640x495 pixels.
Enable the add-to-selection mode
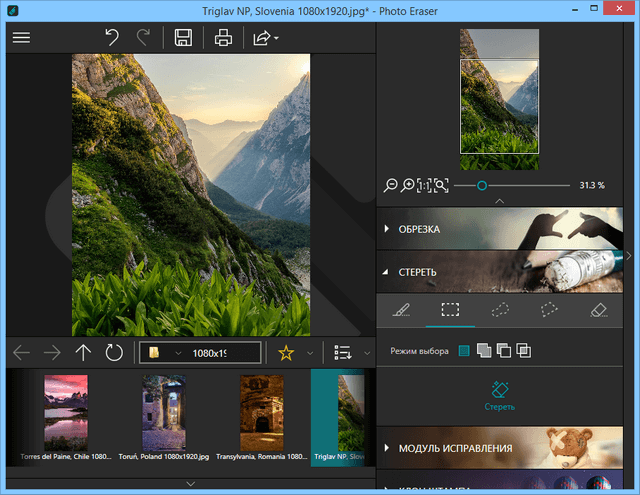[x=484, y=350]
